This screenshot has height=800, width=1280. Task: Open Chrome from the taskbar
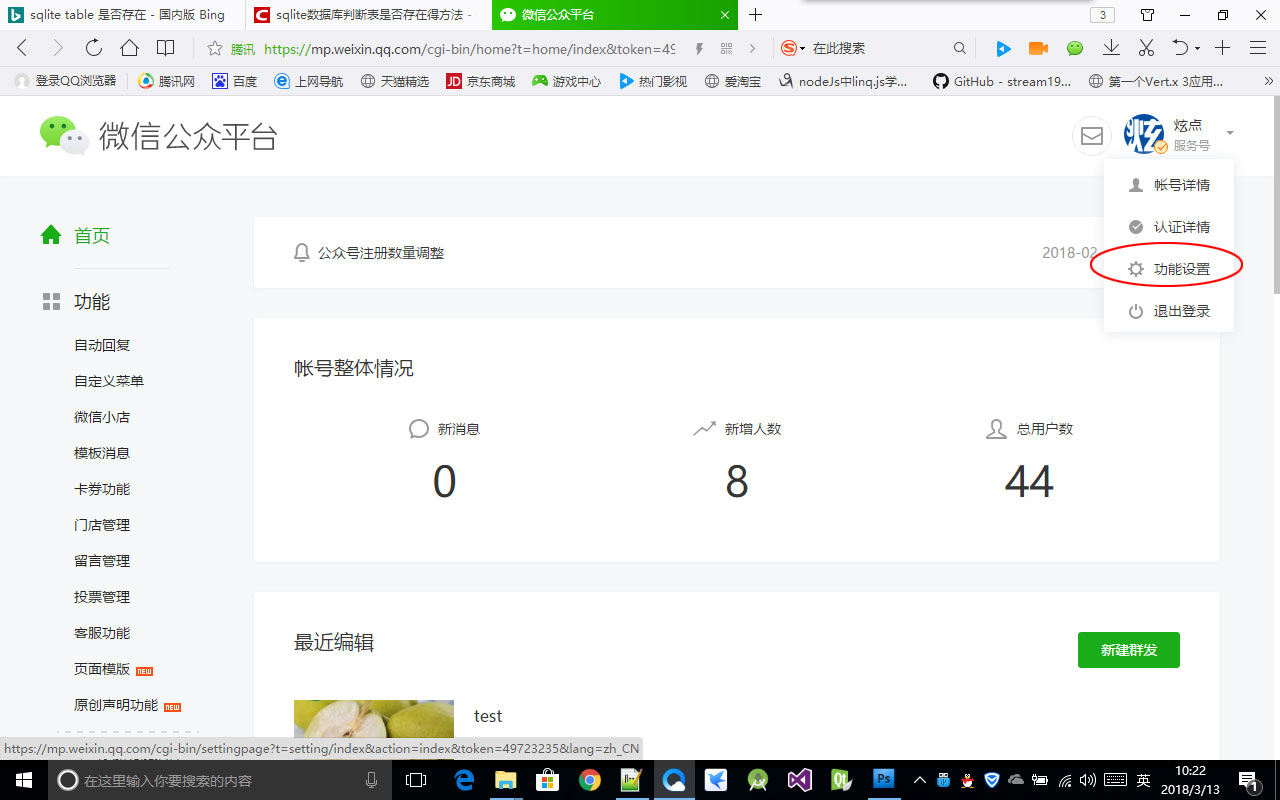589,780
